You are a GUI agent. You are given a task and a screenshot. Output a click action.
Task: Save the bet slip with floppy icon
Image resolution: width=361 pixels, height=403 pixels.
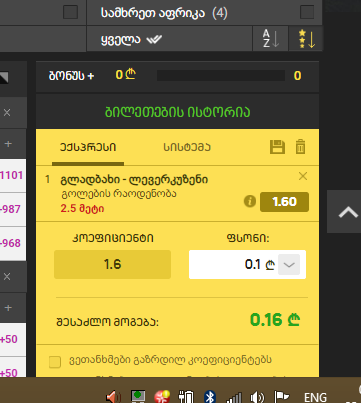click(277, 147)
